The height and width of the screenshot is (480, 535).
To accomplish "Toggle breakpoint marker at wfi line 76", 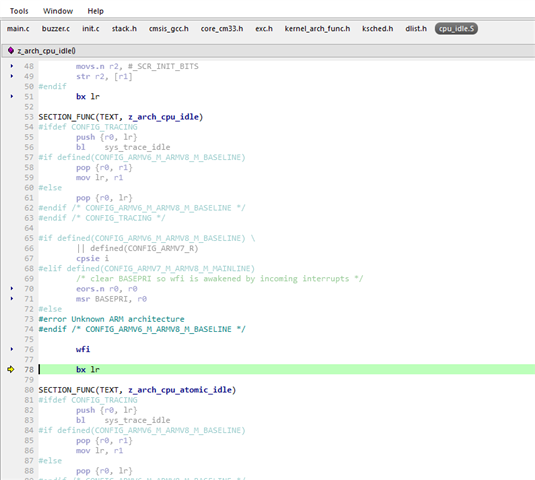I will [x=12, y=349].
